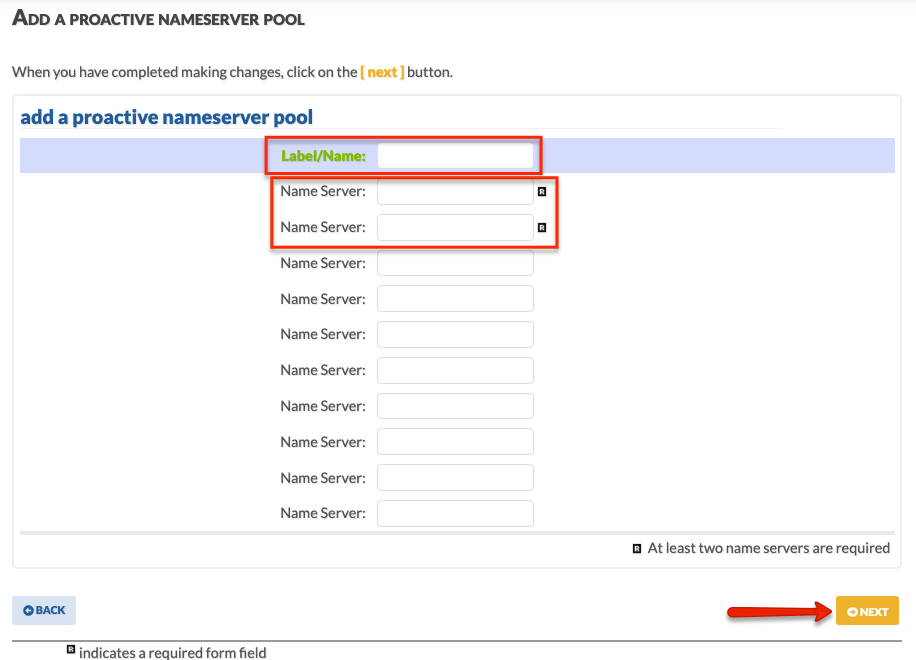Viewport: 916px width, 660px height.
Task: Click the fifth Name Server input field
Action: click(455, 334)
